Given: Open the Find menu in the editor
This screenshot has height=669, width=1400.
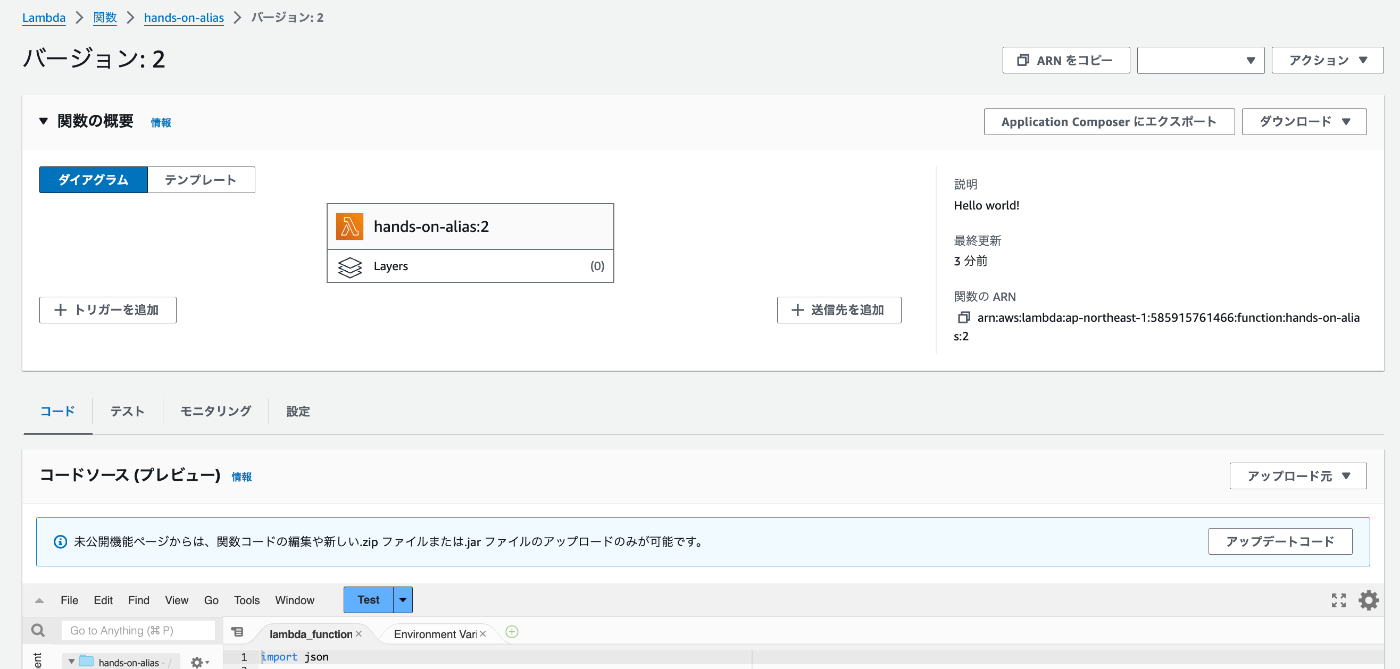Looking at the screenshot, I should pos(139,600).
